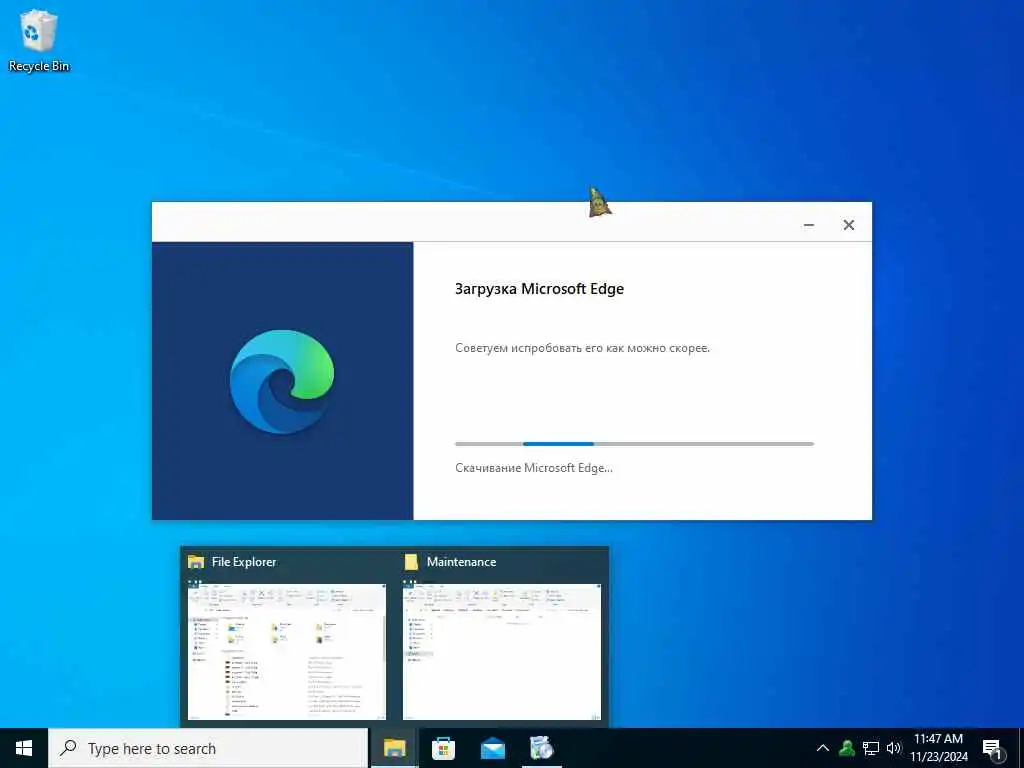Open the clock showing 11:47 AM
This screenshot has width=1024, height=768.
(x=938, y=748)
